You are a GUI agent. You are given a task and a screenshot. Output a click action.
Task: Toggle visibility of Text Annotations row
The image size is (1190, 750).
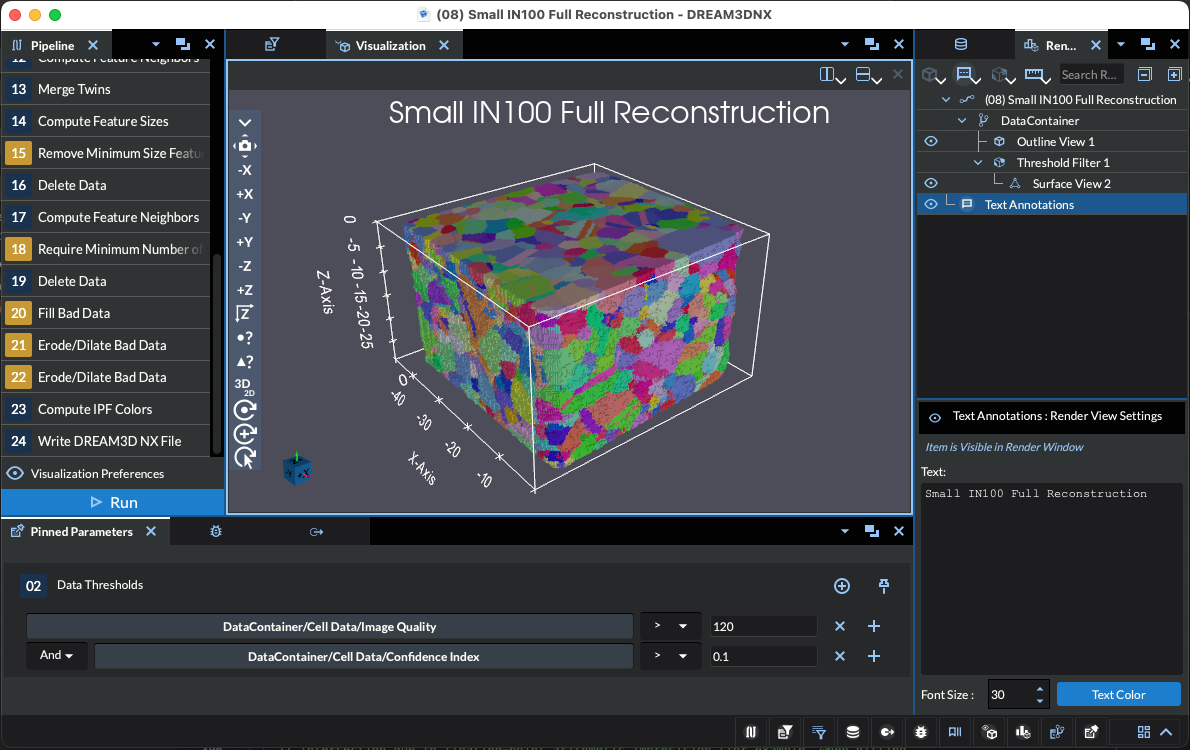click(931, 204)
